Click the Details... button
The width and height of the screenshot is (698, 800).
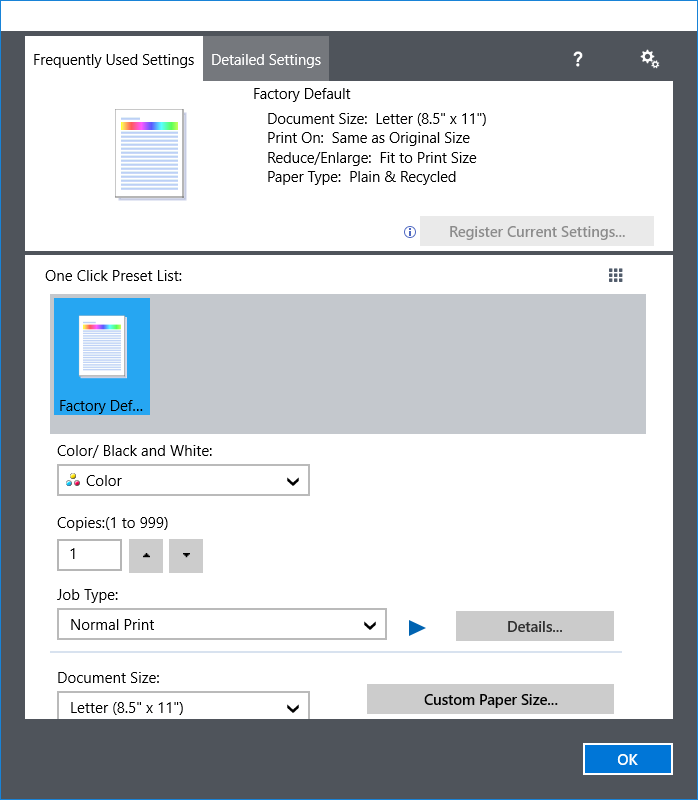point(534,627)
